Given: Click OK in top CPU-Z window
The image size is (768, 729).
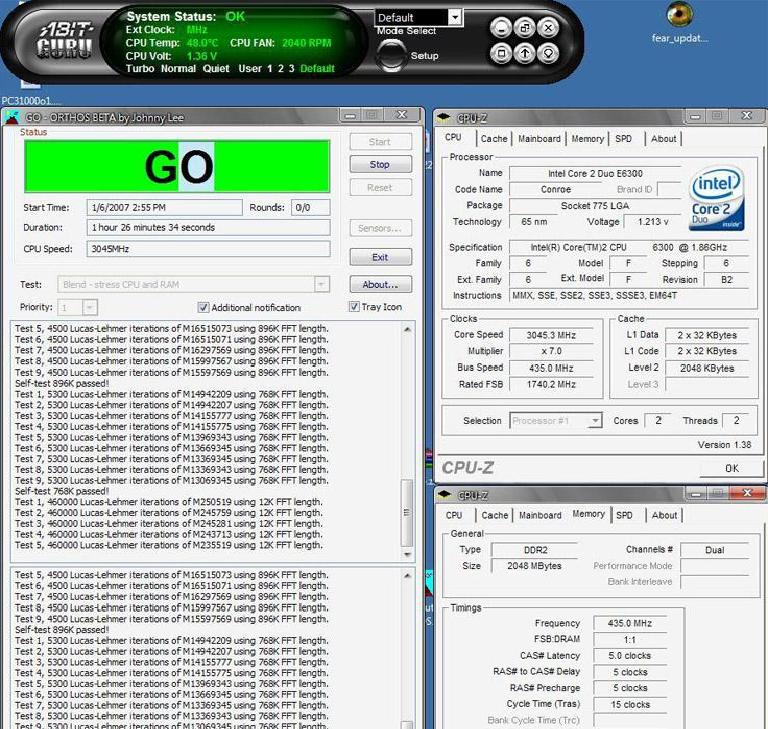Looking at the screenshot, I should 732,468.
